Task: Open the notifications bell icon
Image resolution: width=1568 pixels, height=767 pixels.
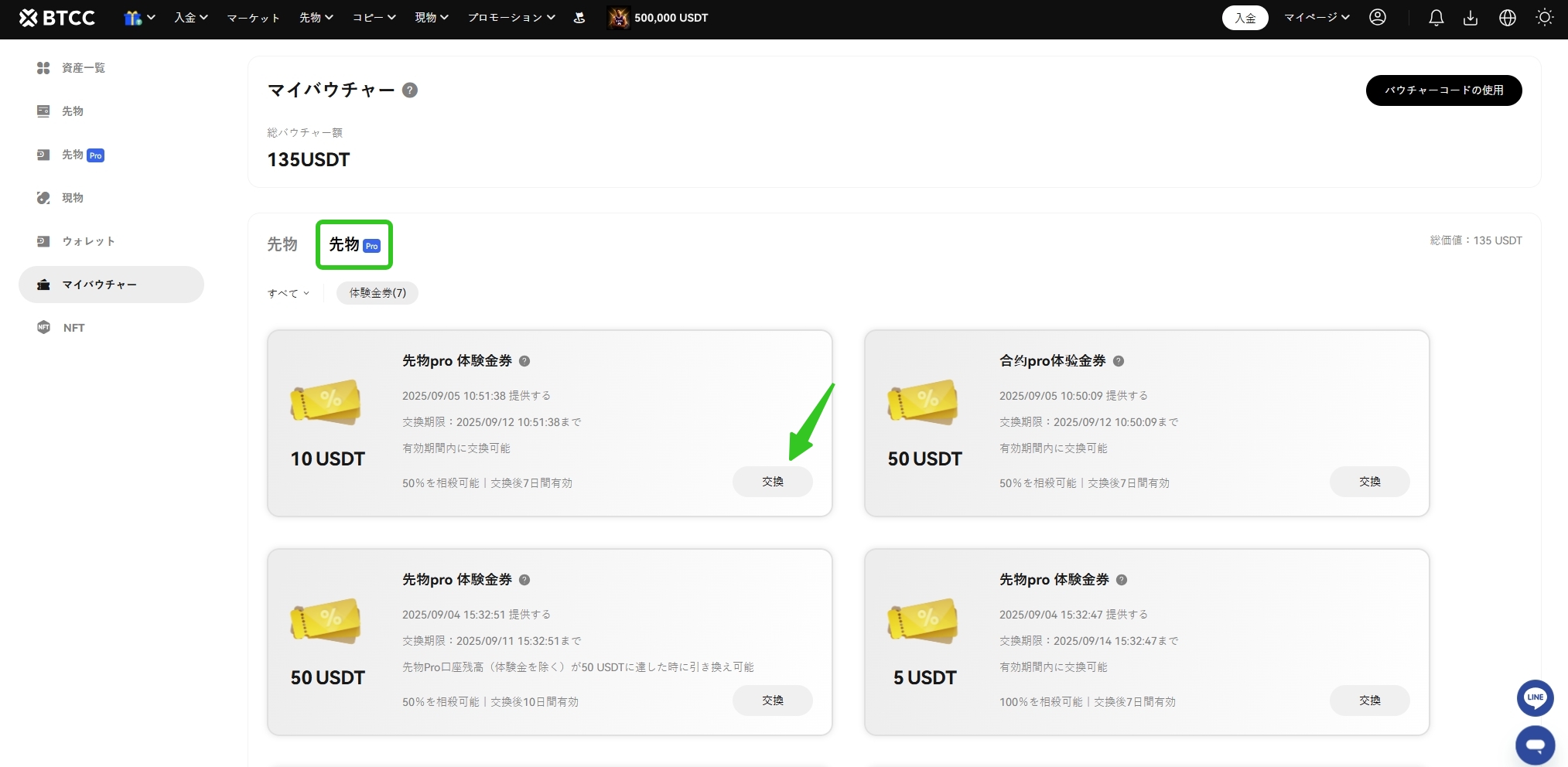Action: 1436,18
